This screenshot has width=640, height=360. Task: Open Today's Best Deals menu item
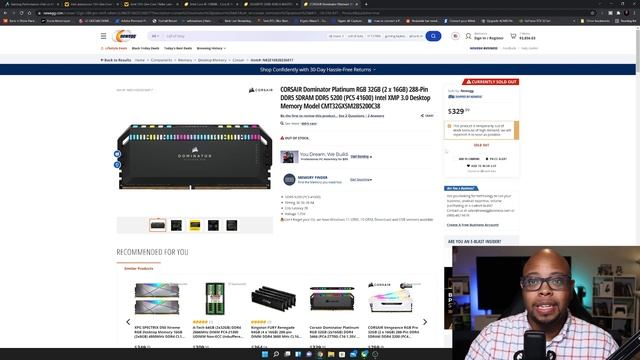point(178,48)
